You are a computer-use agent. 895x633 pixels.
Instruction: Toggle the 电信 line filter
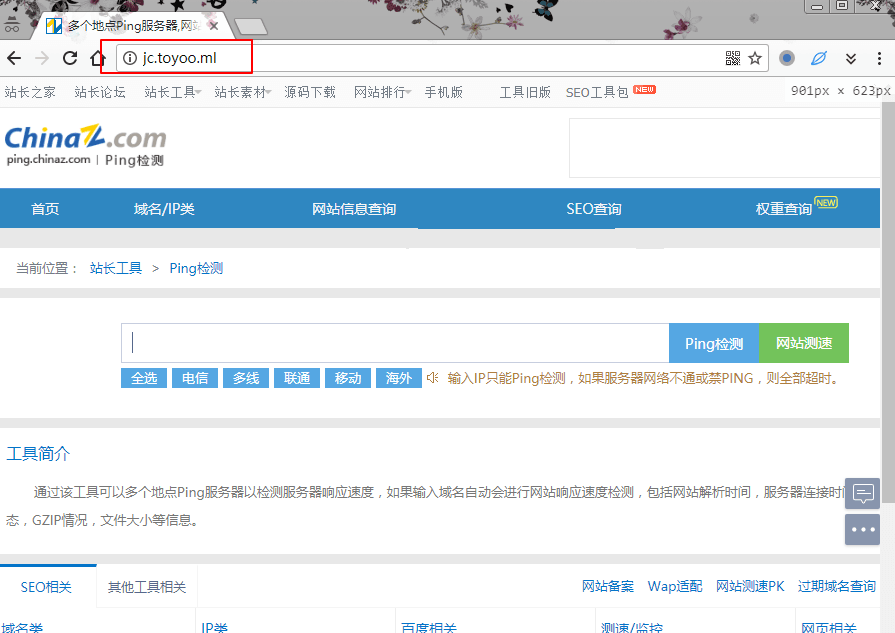click(195, 378)
